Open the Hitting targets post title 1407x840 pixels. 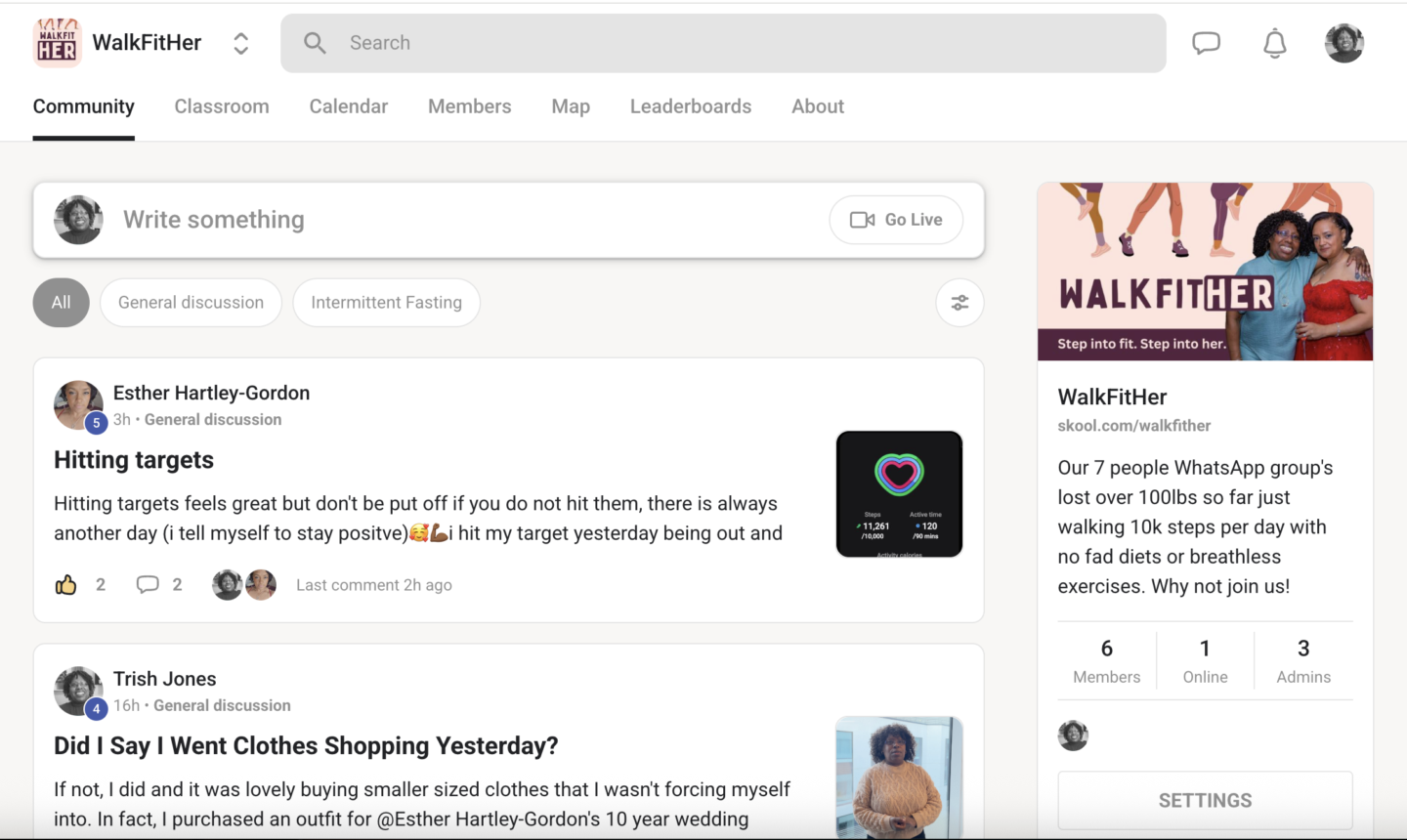[x=134, y=460]
